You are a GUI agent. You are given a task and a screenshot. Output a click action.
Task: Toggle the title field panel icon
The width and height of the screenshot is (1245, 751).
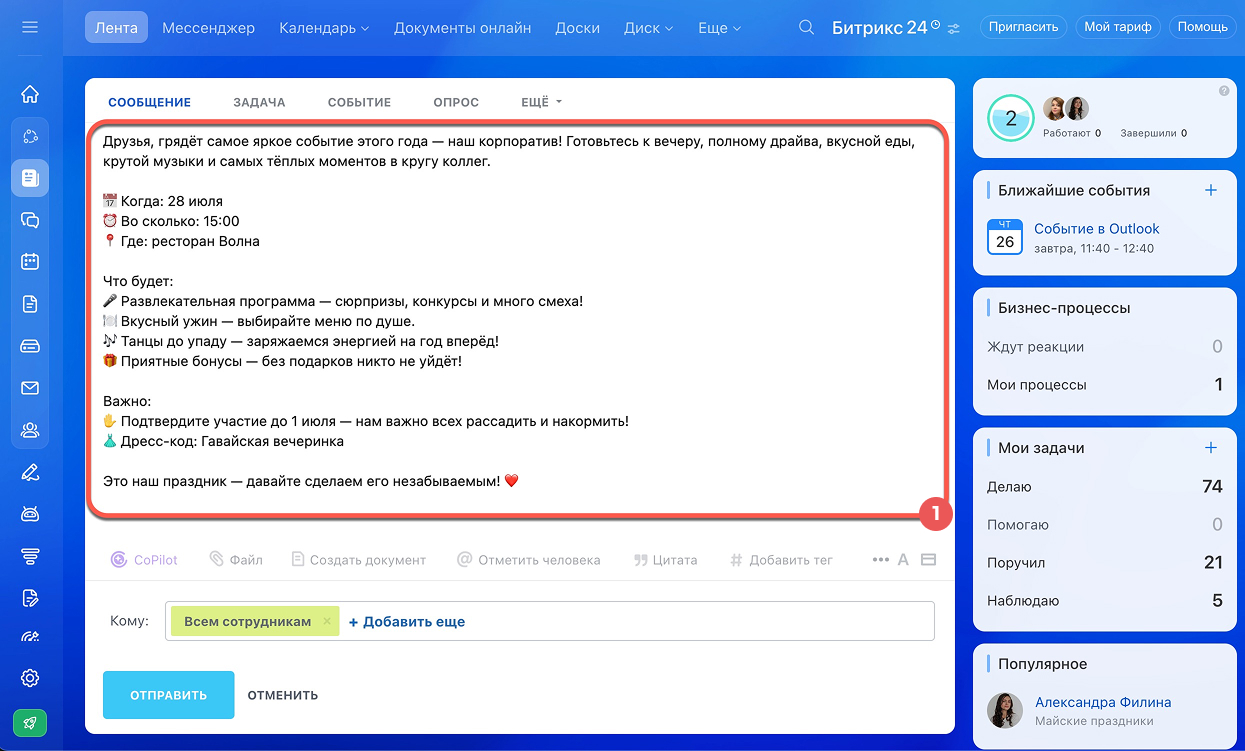(x=928, y=560)
